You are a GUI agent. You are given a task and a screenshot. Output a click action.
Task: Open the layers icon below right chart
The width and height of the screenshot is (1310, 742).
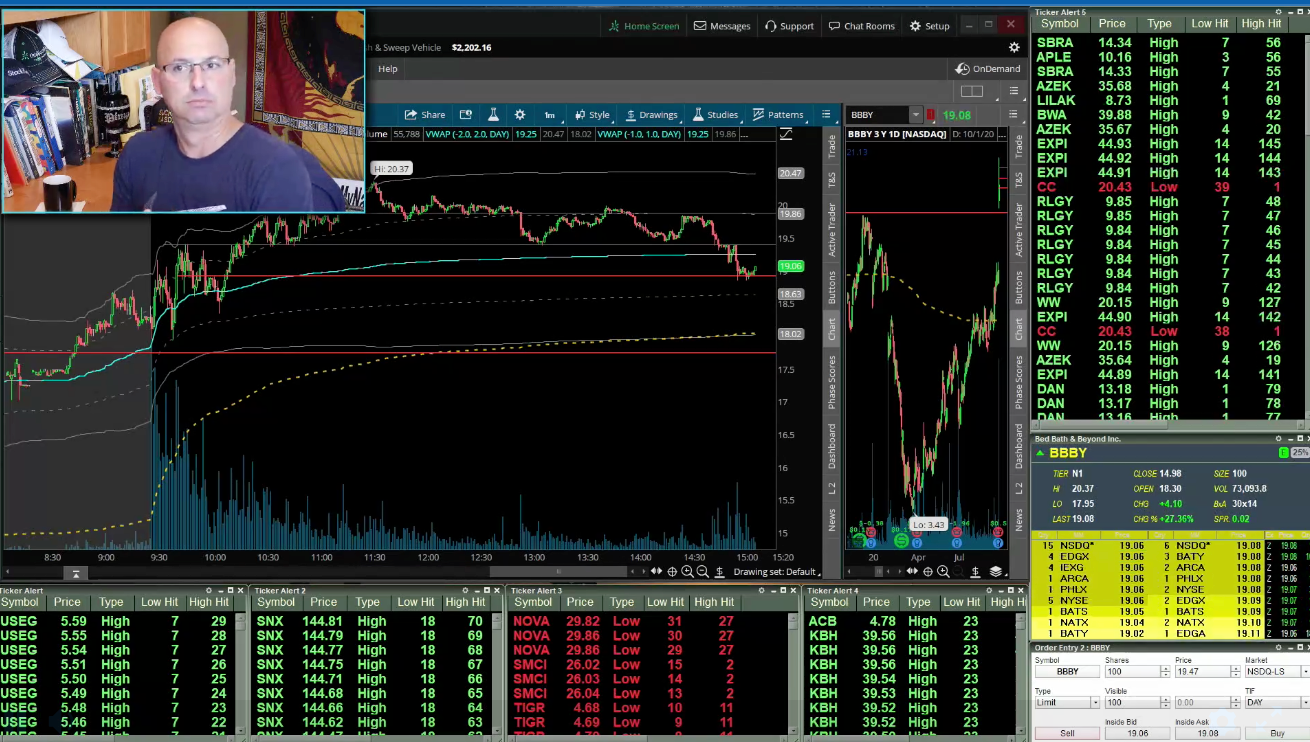pyautogui.click(x=996, y=571)
